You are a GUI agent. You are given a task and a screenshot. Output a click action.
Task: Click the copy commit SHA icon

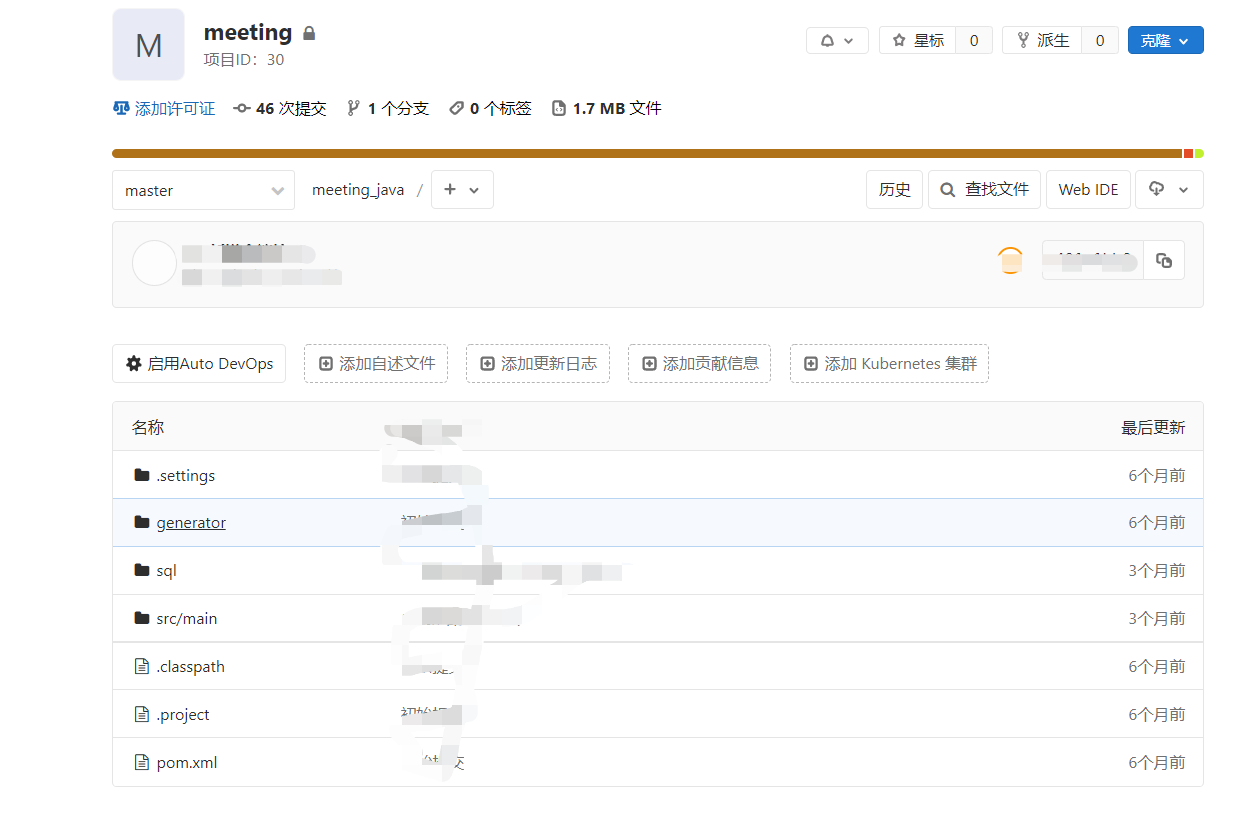coord(1164,260)
